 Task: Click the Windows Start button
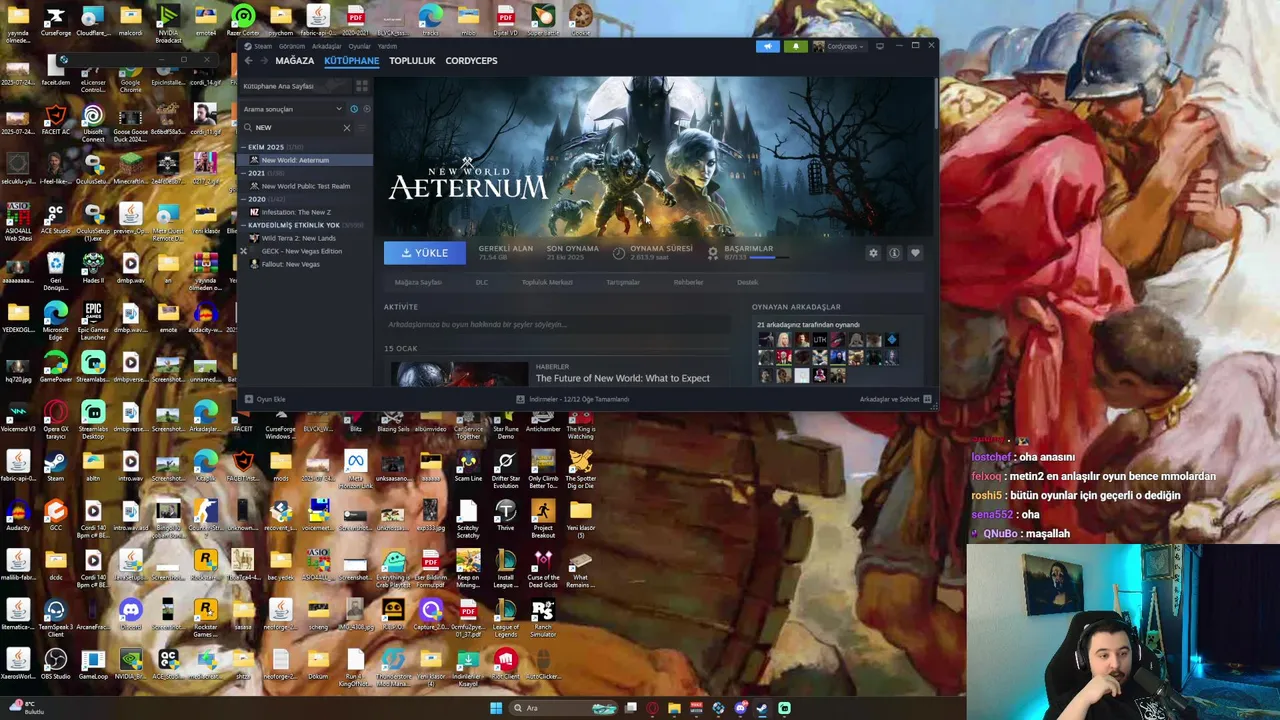click(x=495, y=708)
